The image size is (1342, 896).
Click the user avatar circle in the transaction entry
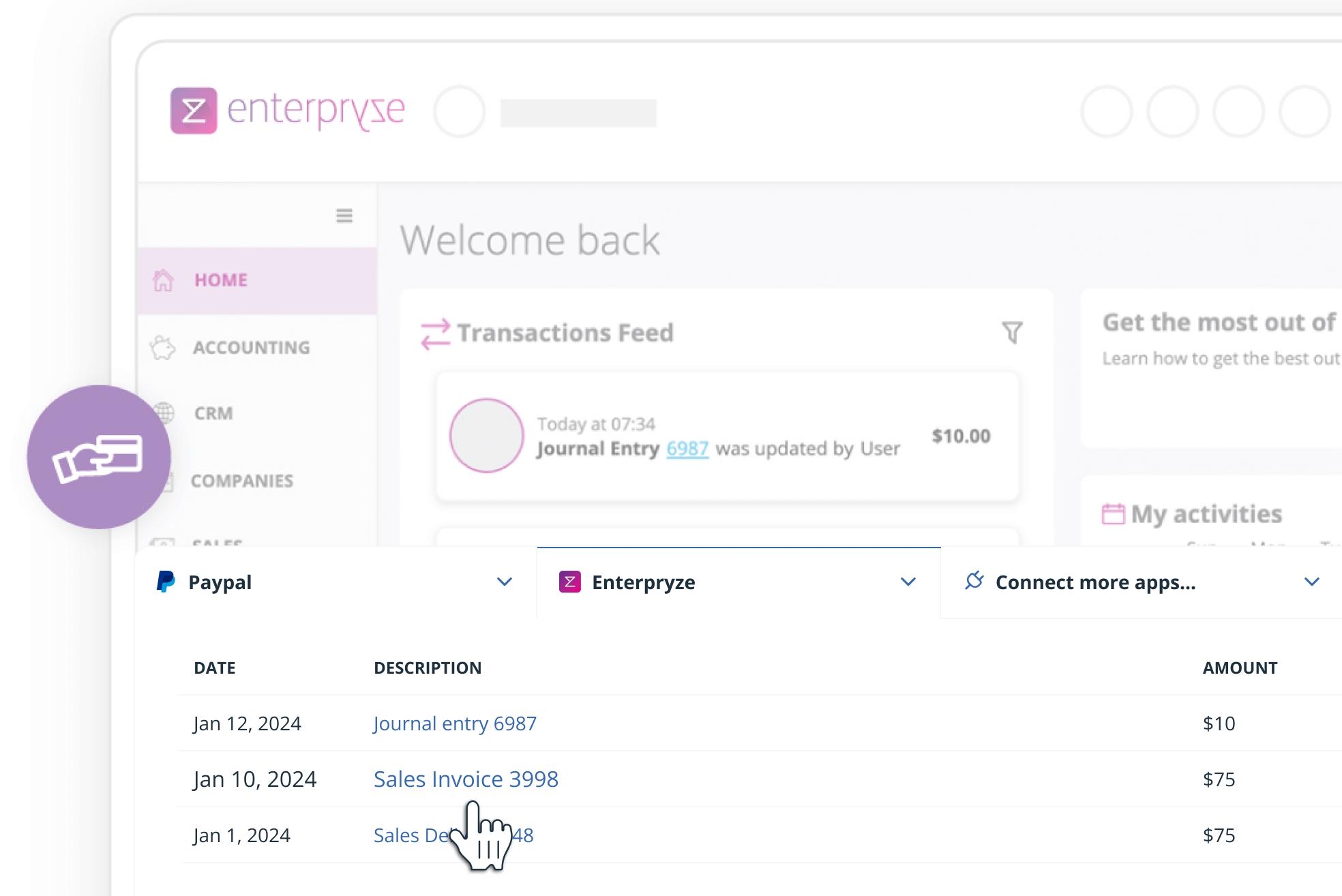(486, 436)
